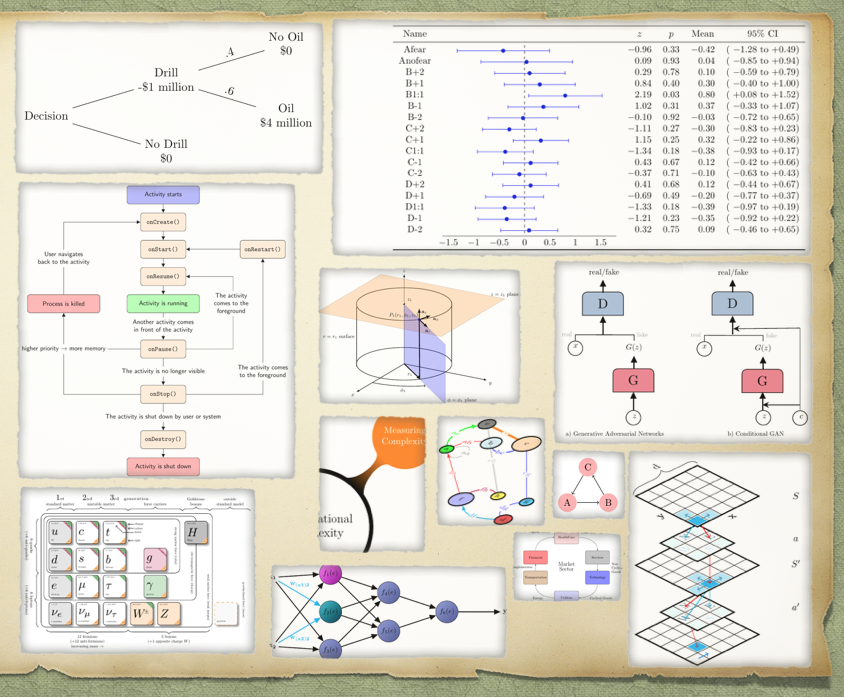
Task: Click the onStop() node
Action: (163, 394)
